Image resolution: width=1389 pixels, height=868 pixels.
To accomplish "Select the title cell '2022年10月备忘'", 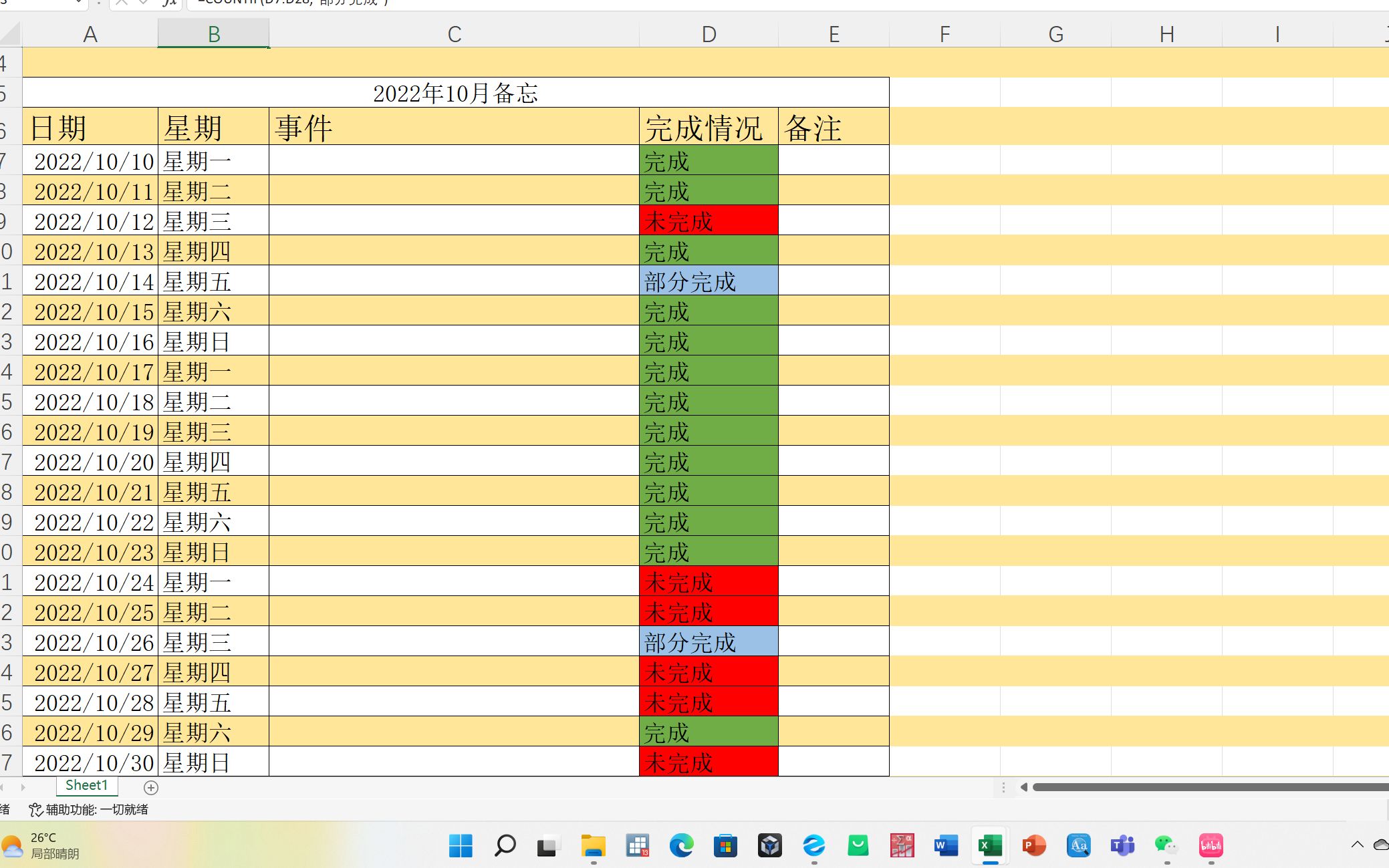I will click(456, 93).
